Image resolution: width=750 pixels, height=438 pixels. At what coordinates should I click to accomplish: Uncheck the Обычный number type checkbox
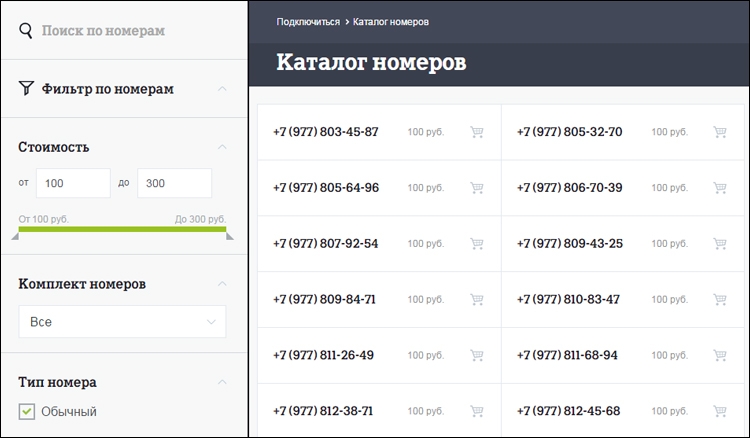27,411
